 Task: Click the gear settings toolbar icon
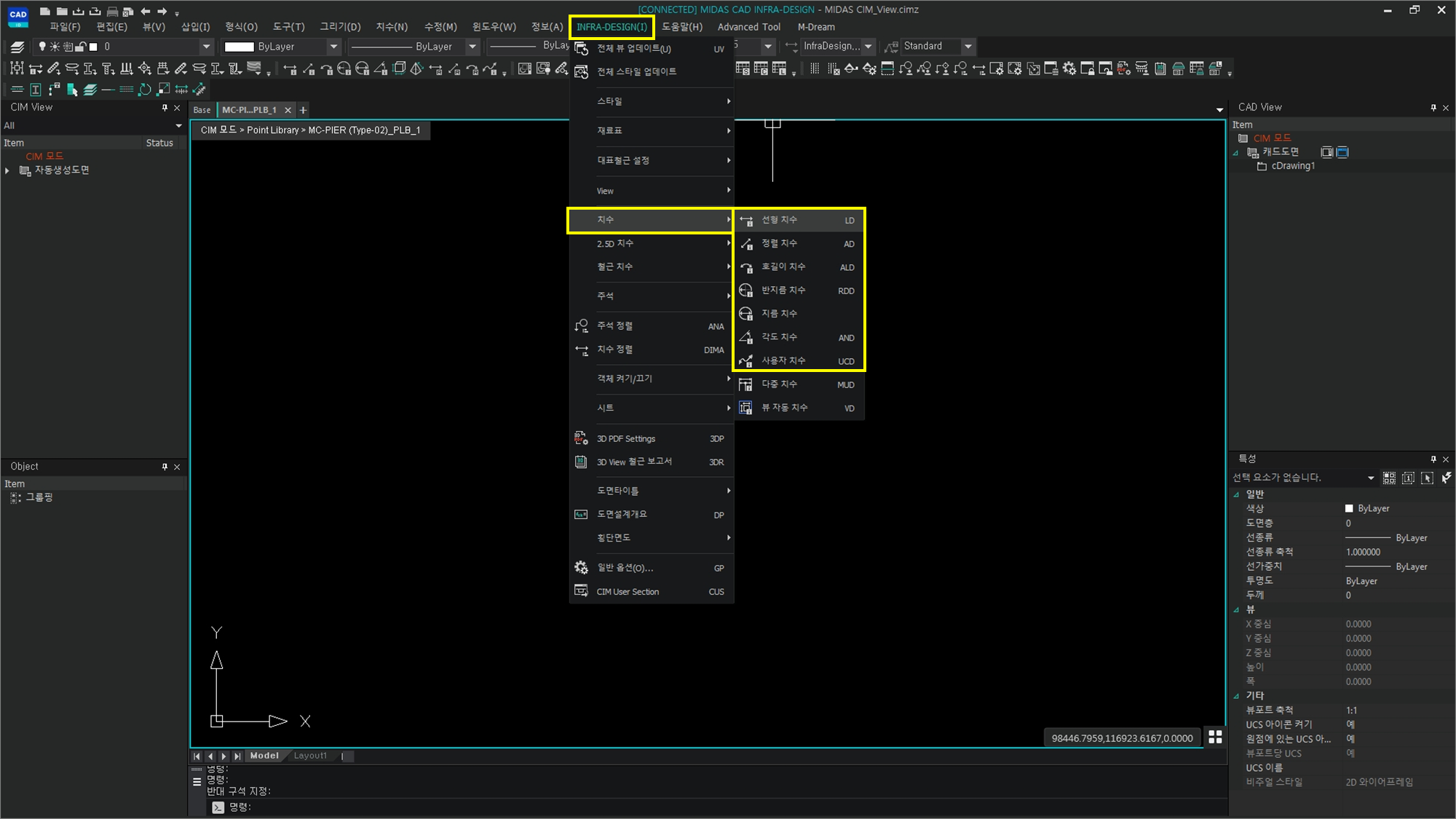(x=1069, y=69)
